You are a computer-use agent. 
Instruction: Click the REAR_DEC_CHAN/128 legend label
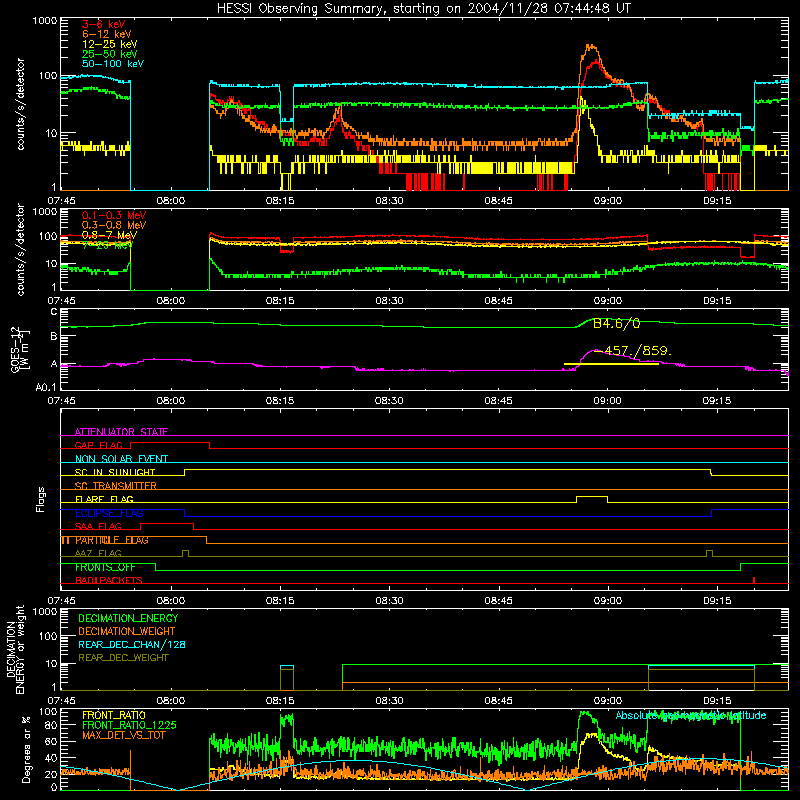pyautogui.click(x=132, y=644)
